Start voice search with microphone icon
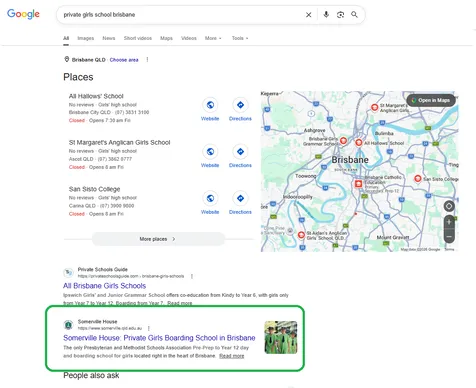This screenshot has width=476, height=388. point(326,14)
